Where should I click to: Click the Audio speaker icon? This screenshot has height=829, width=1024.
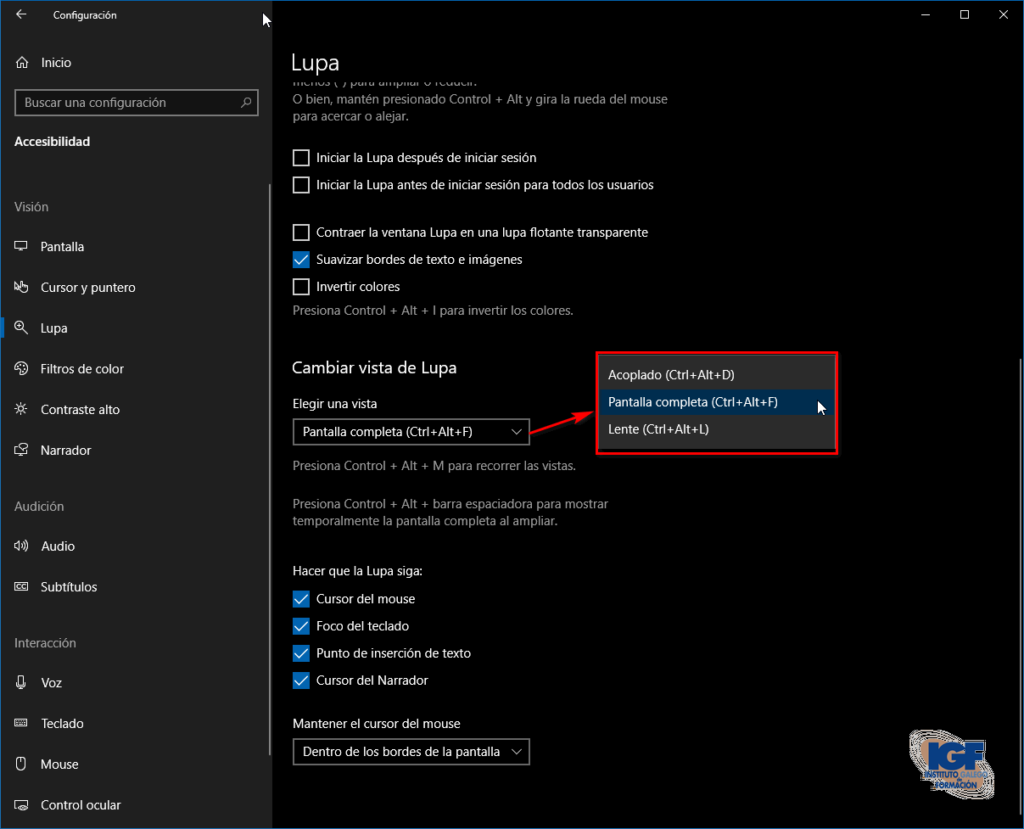coord(22,546)
